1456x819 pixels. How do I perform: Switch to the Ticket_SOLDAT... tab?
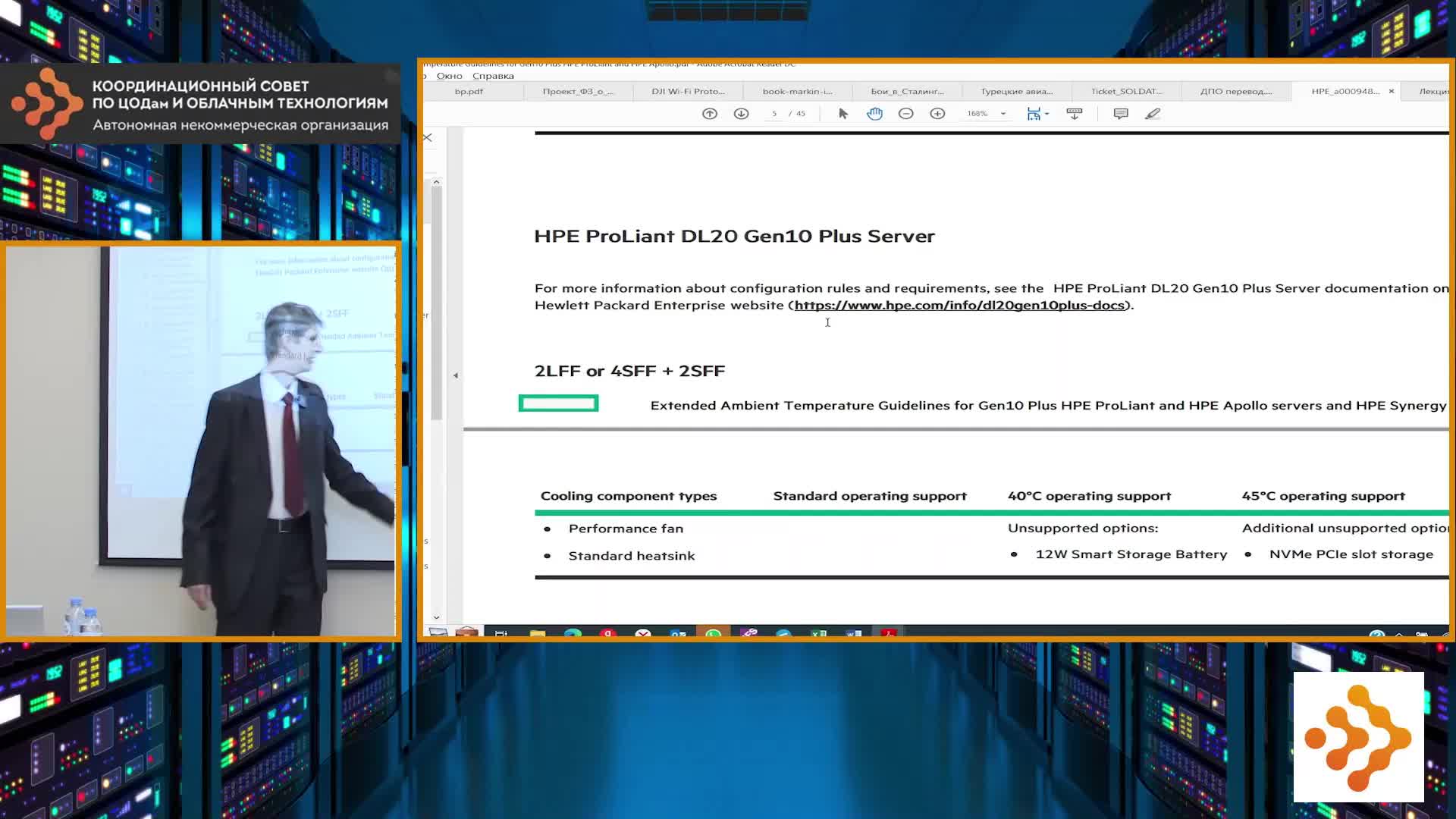[x=1126, y=91]
